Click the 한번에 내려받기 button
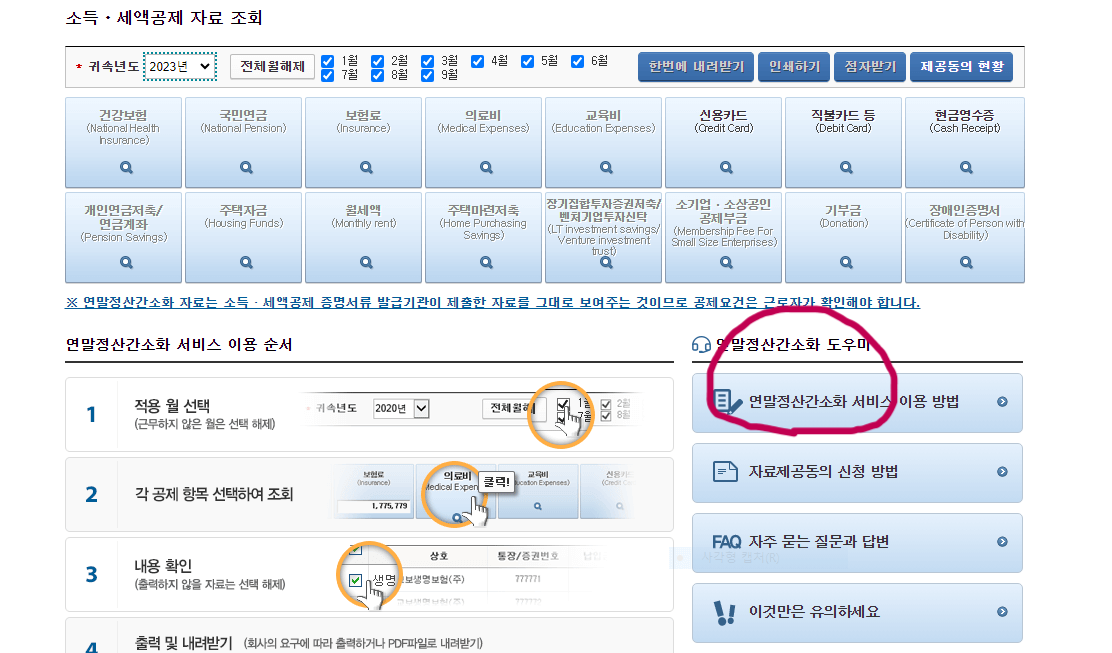1112x653 pixels. pyautogui.click(x=696, y=67)
